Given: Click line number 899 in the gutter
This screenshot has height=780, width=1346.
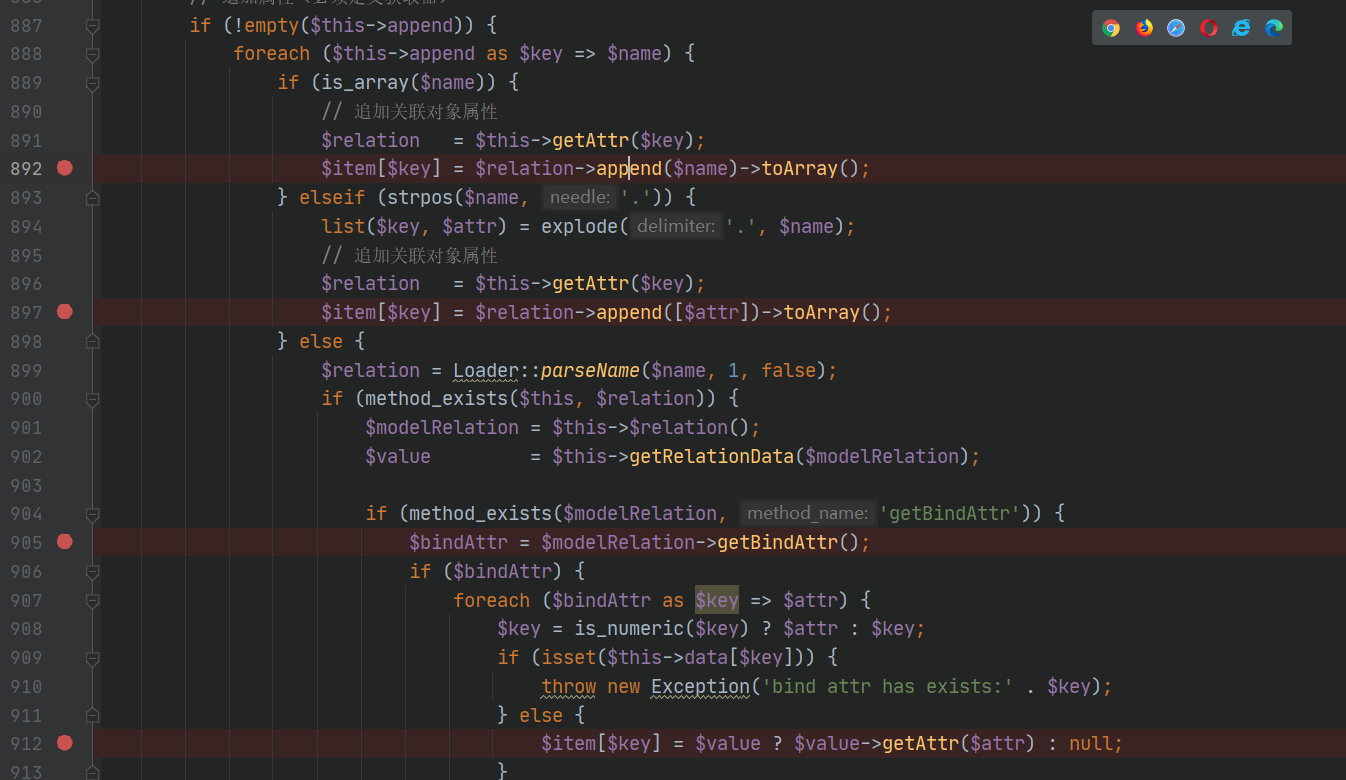Looking at the screenshot, I should (26, 370).
